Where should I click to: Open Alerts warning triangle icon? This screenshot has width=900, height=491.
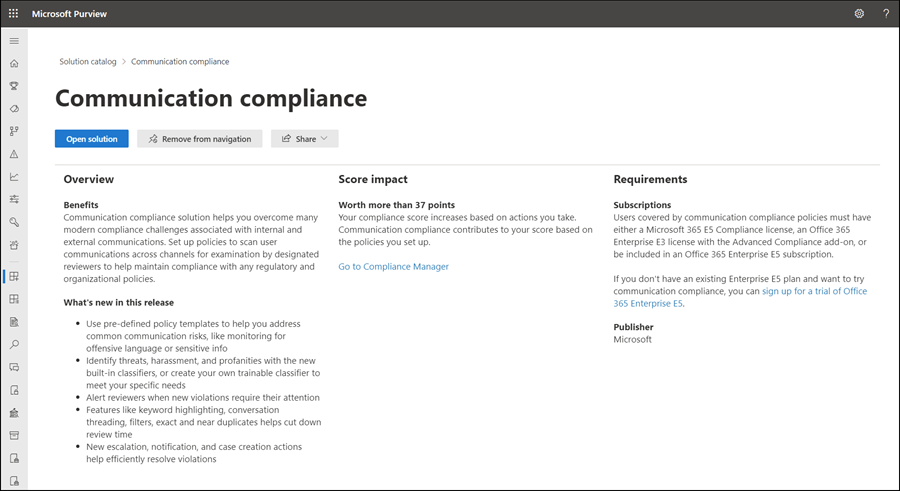(x=14, y=154)
